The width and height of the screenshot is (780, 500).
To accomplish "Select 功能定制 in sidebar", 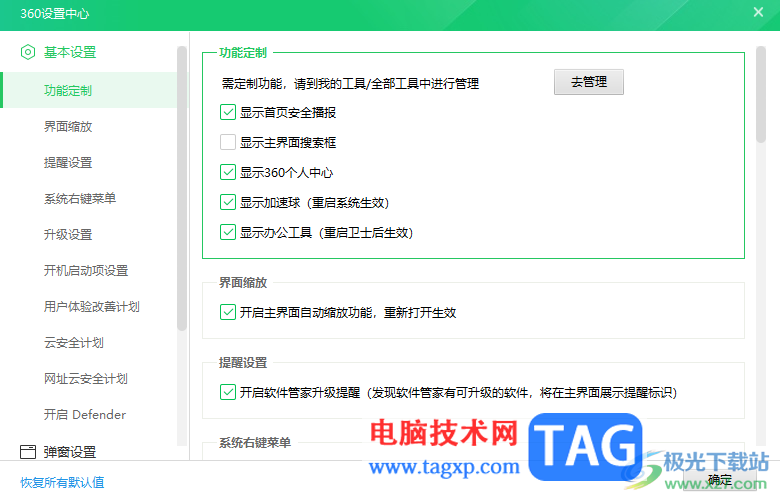I will point(89,91).
